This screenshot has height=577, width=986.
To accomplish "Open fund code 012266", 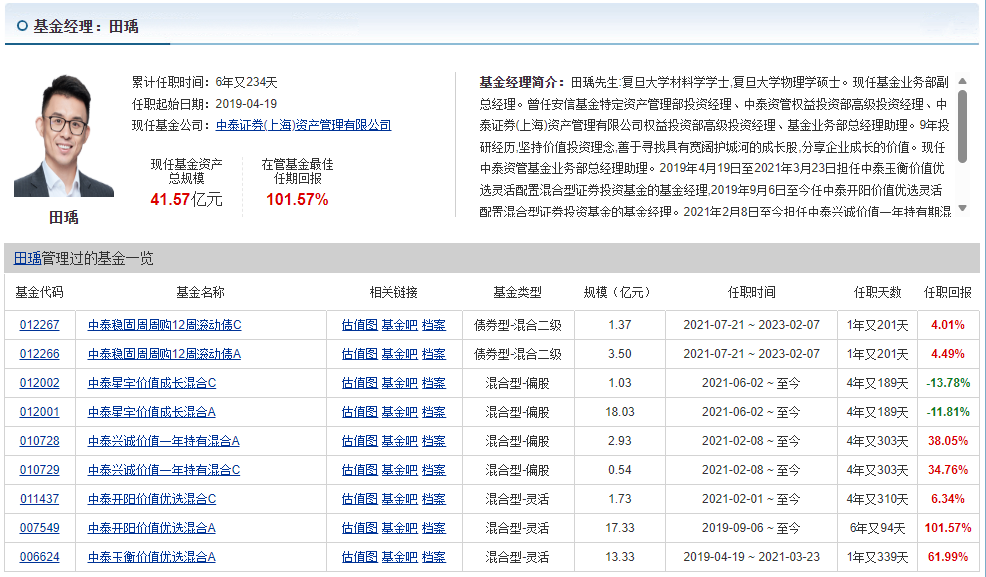I will (x=40, y=354).
